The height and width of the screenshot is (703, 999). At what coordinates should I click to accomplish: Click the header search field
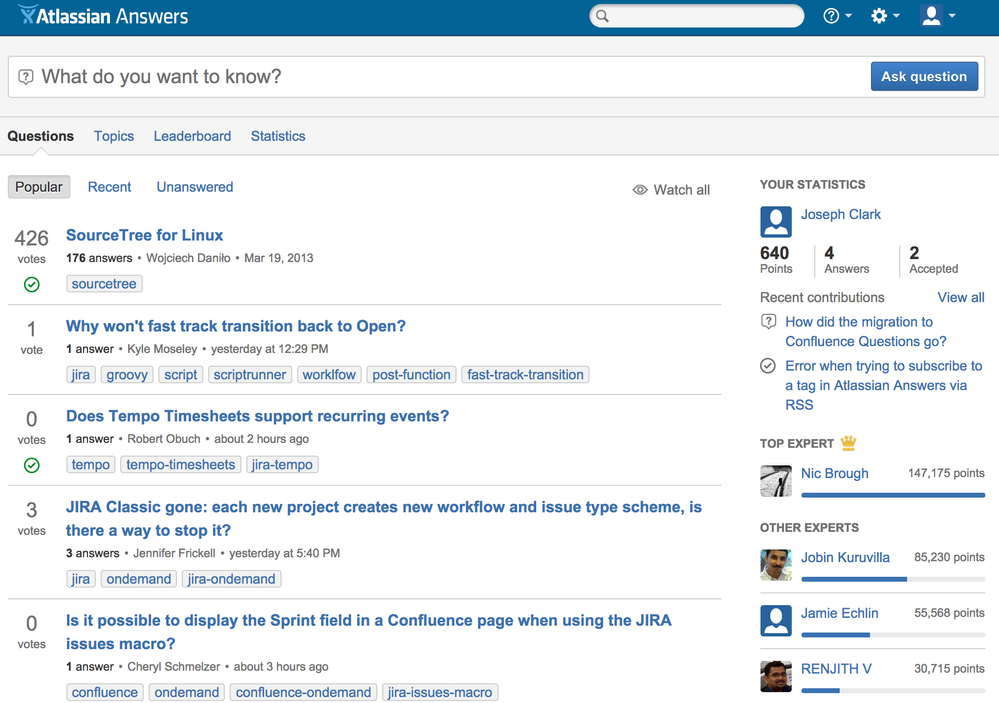point(697,16)
